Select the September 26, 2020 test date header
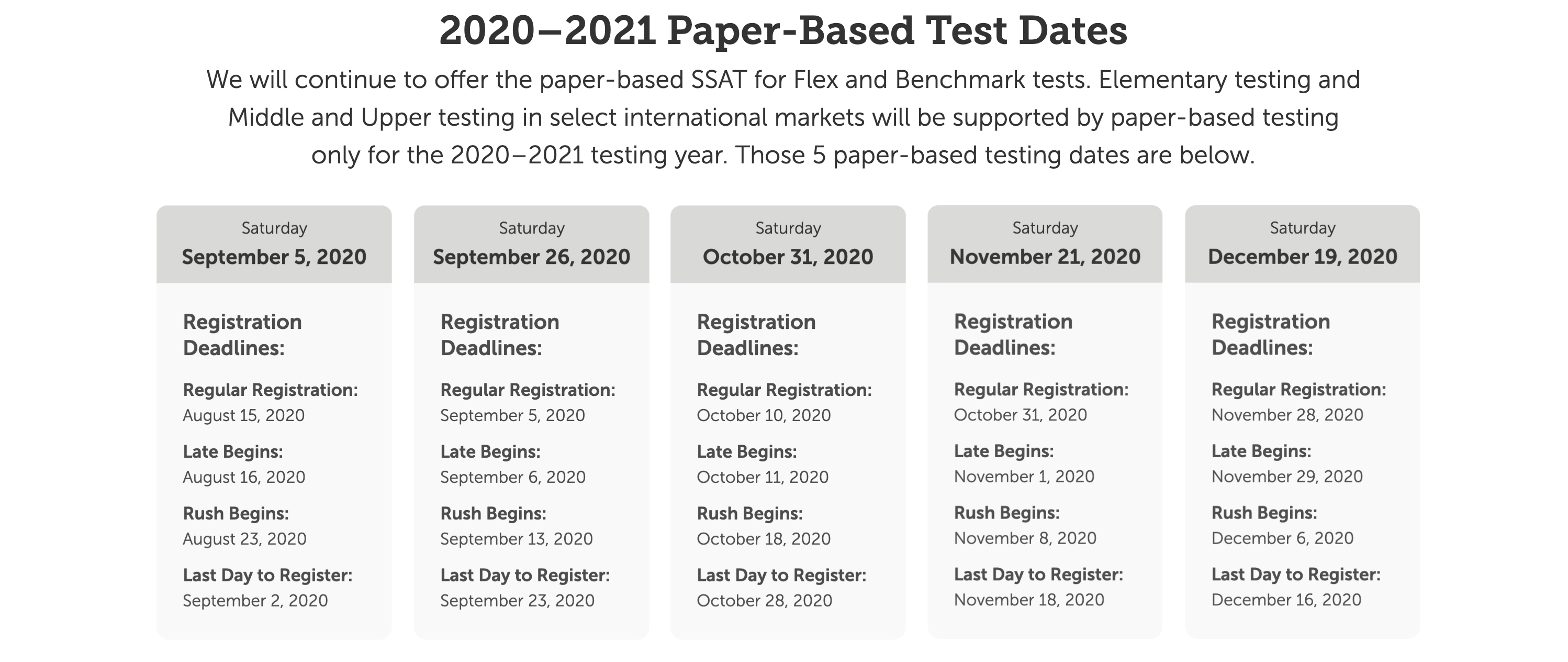 (531, 244)
